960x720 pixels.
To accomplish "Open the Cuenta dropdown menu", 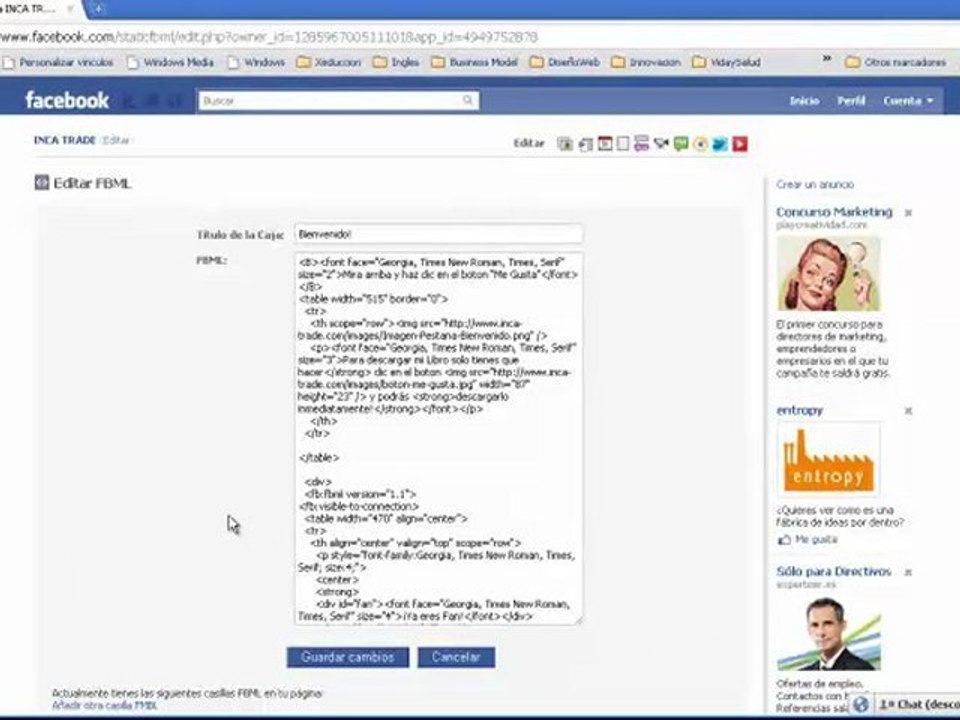I will (908, 100).
